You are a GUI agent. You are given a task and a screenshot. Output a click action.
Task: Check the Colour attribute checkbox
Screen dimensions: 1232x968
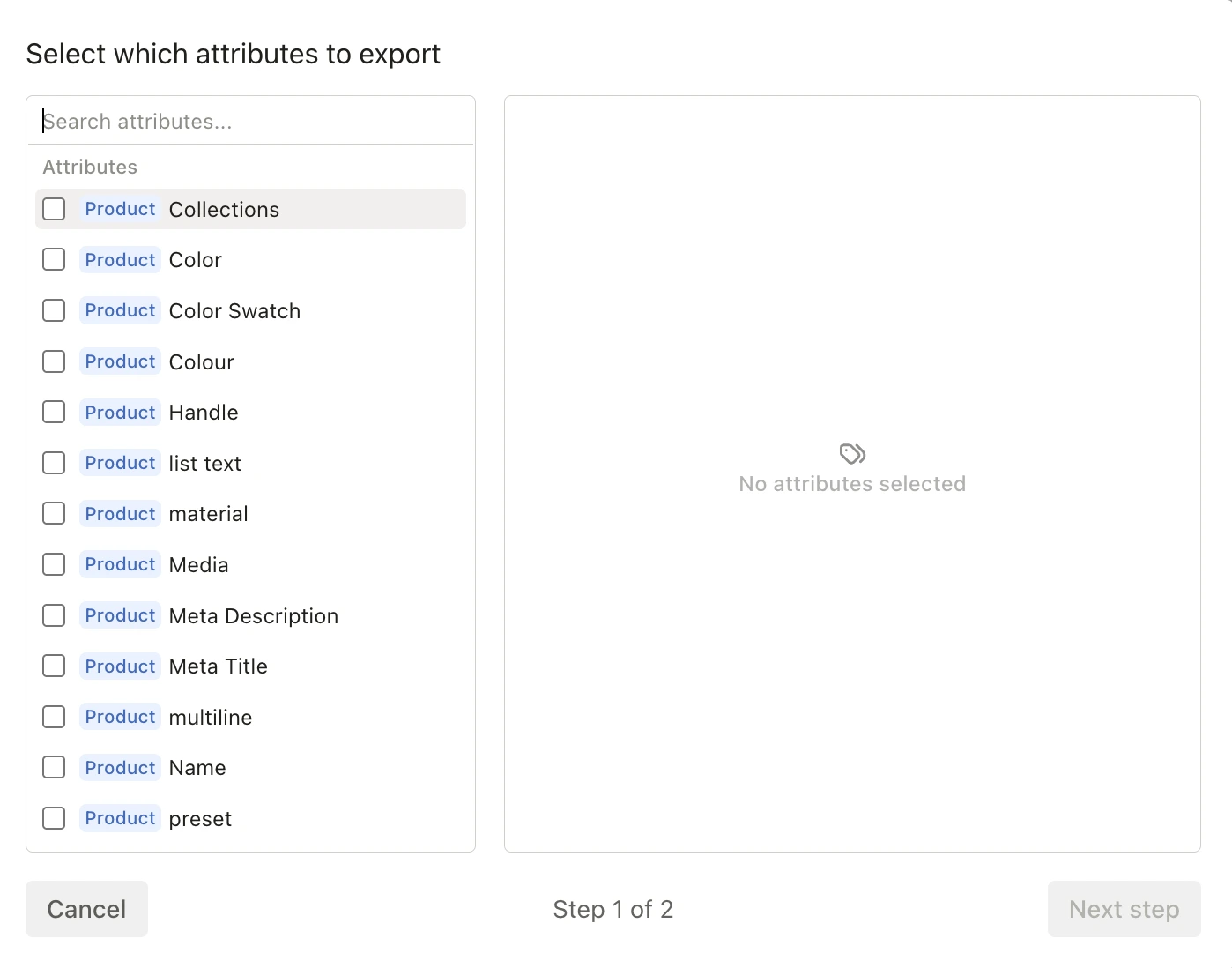[x=54, y=361]
